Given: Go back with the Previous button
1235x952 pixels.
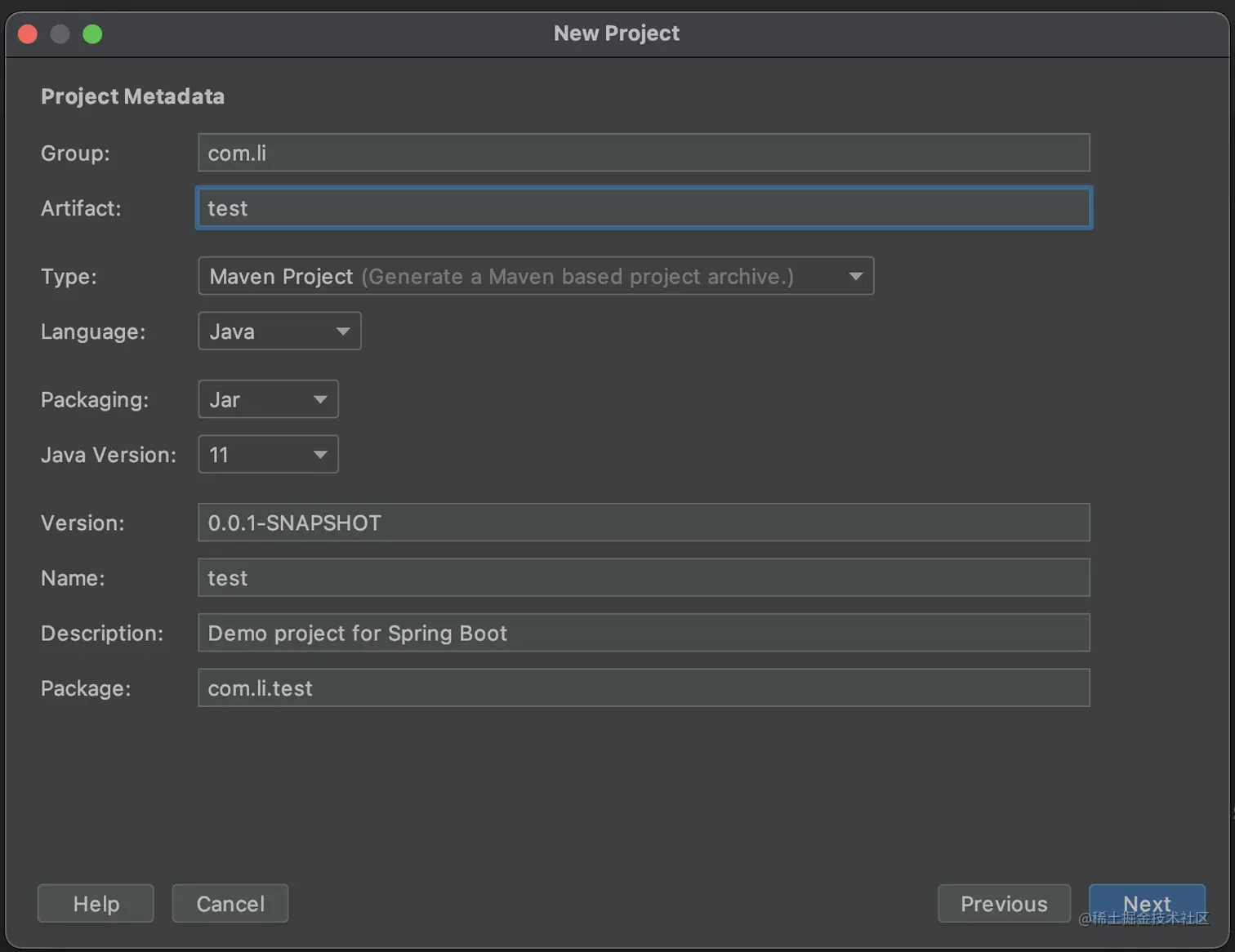Looking at the screenshot, I should 1004,904.
